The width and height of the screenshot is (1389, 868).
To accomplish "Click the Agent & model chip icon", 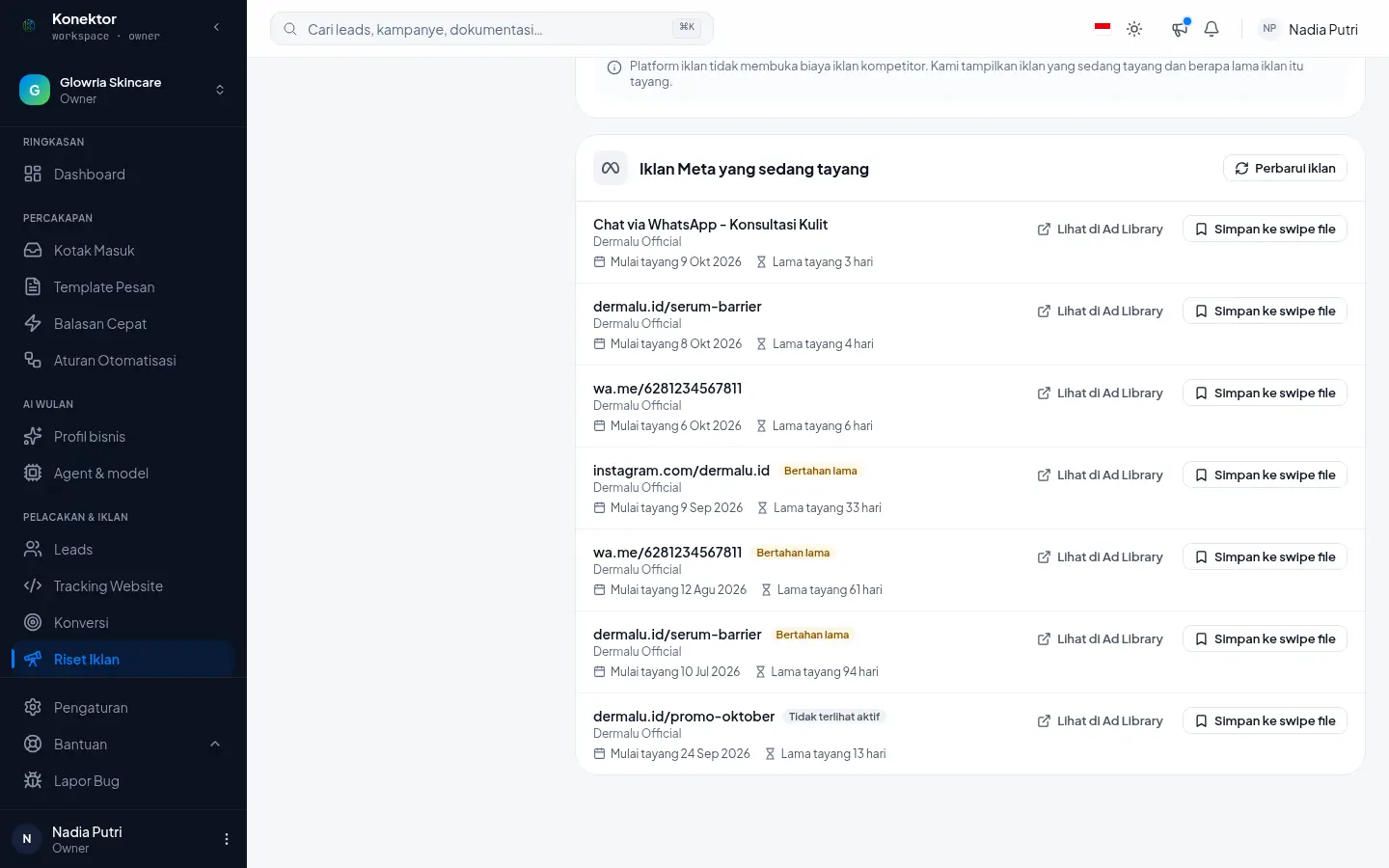I will (33, 474).
